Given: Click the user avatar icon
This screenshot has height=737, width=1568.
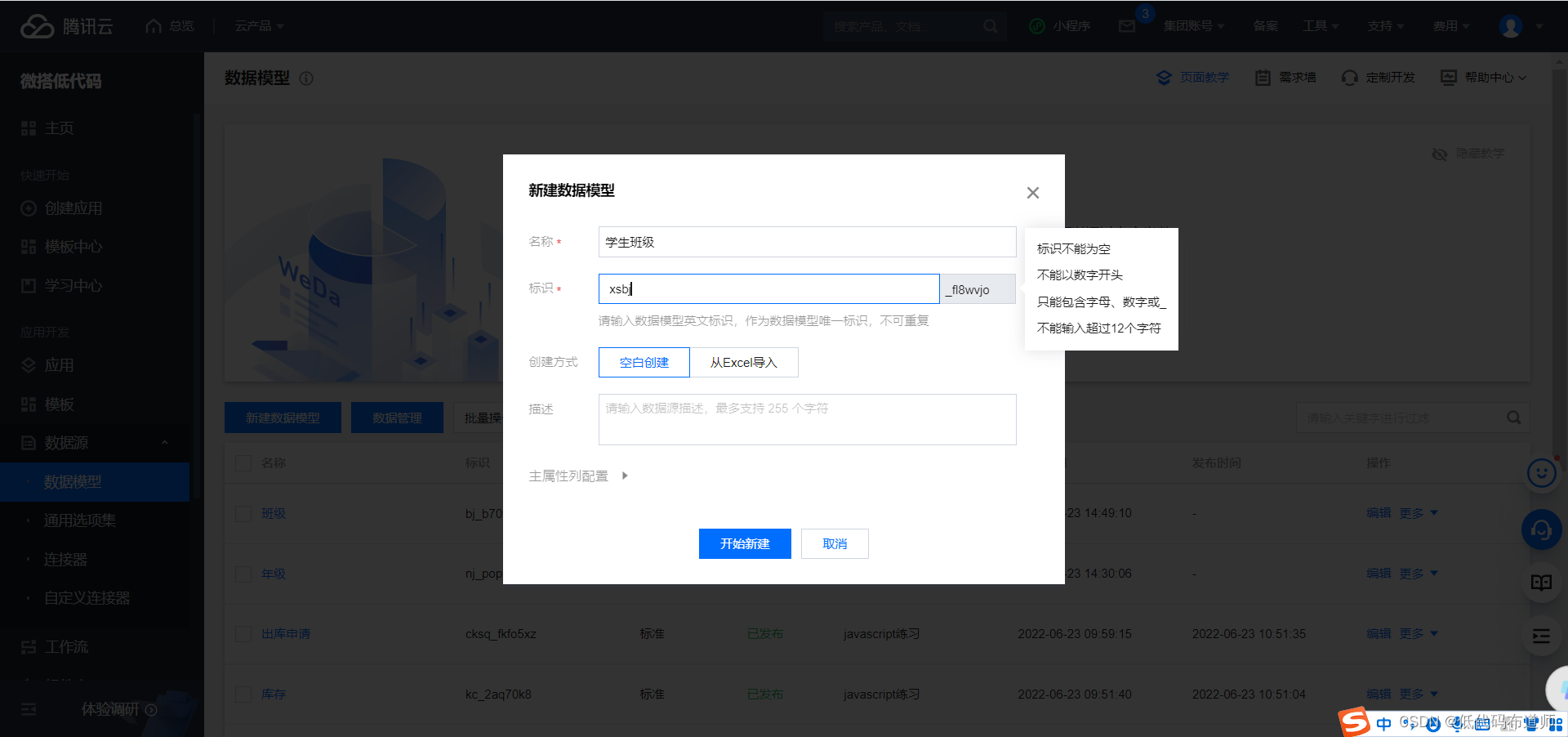Looking at the screenshot, I should (x=1511, y=26).
